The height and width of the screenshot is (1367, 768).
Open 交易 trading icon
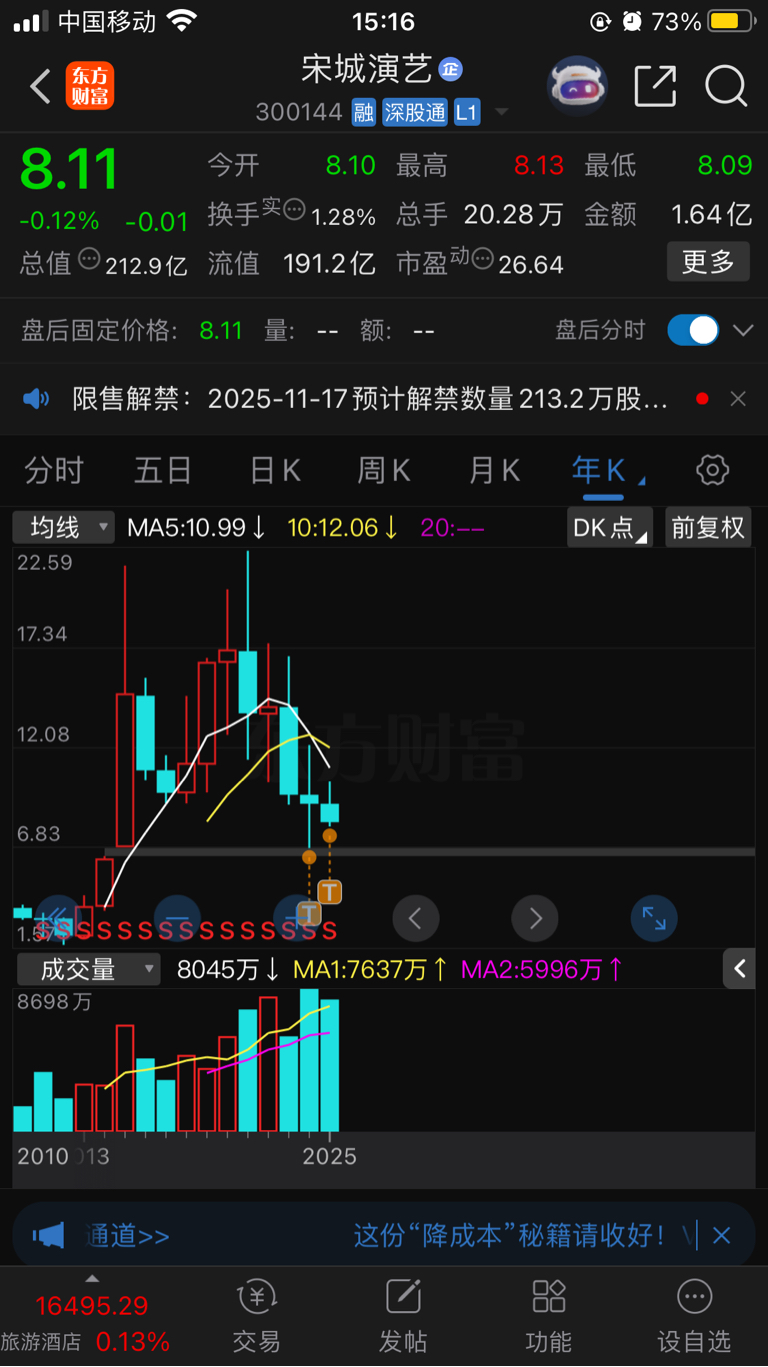pos(257,1317)
